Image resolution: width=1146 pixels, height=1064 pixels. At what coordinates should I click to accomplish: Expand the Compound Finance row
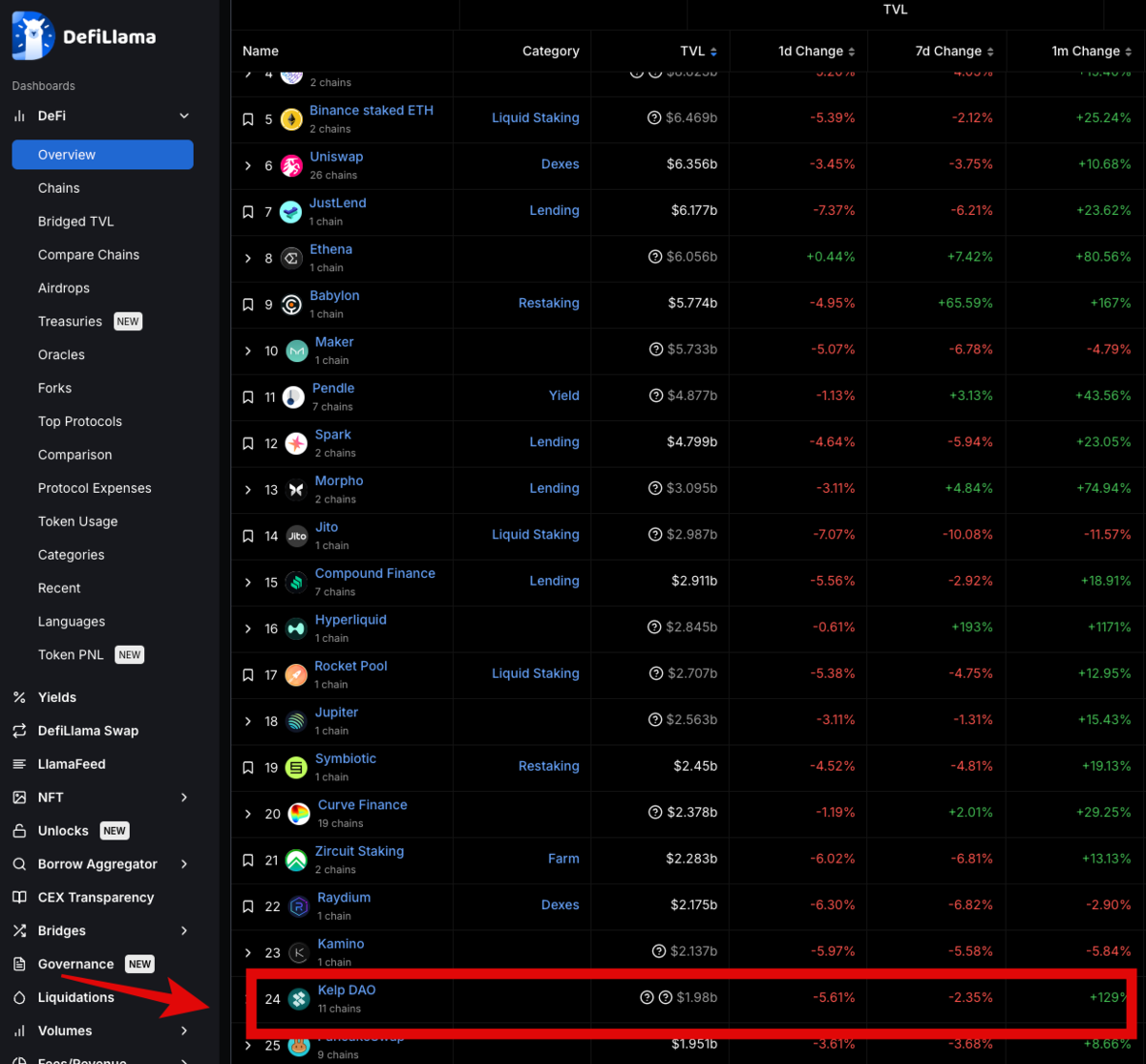click(x=248, y=583)
